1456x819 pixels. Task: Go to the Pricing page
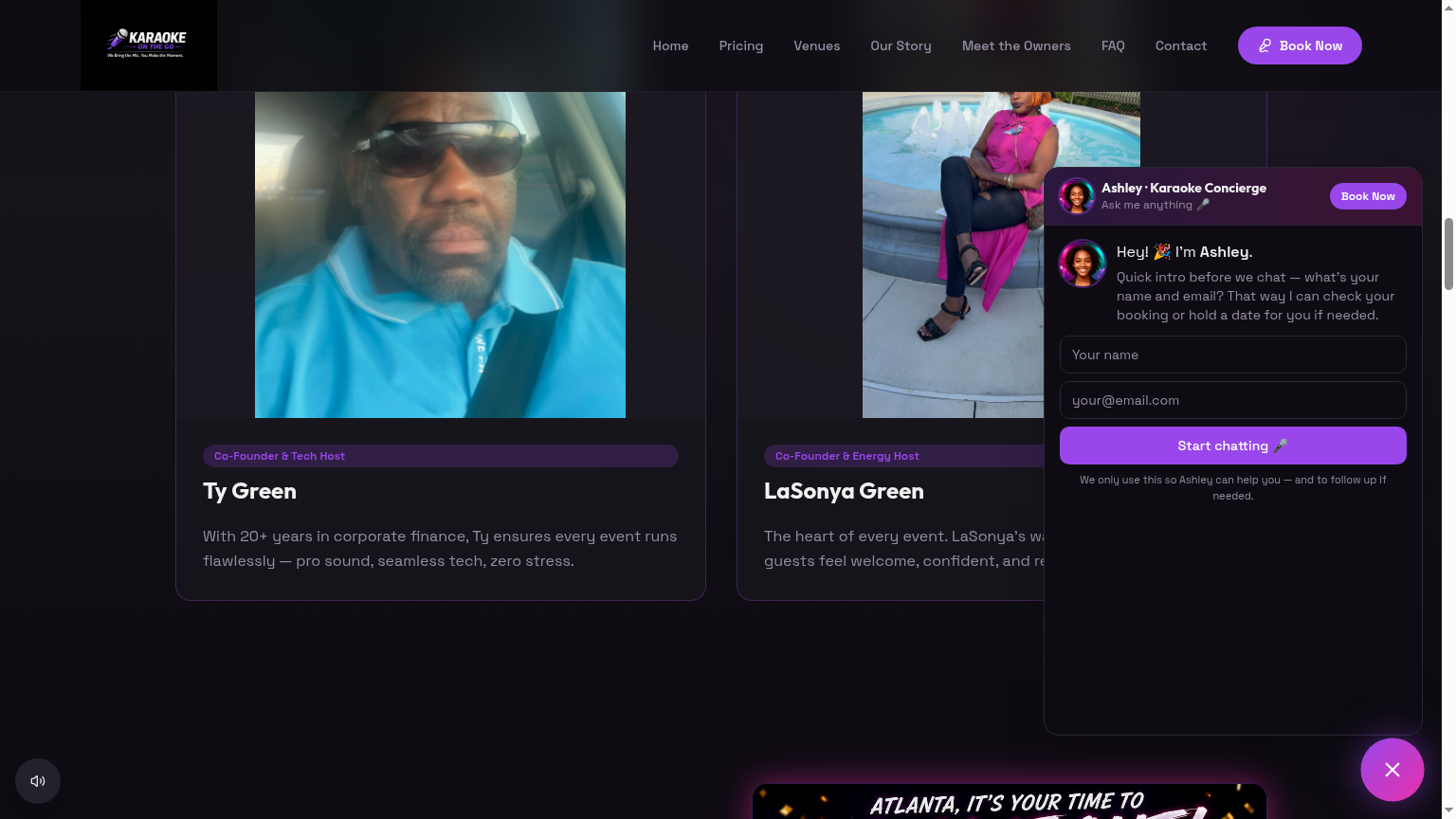point(740,45)
